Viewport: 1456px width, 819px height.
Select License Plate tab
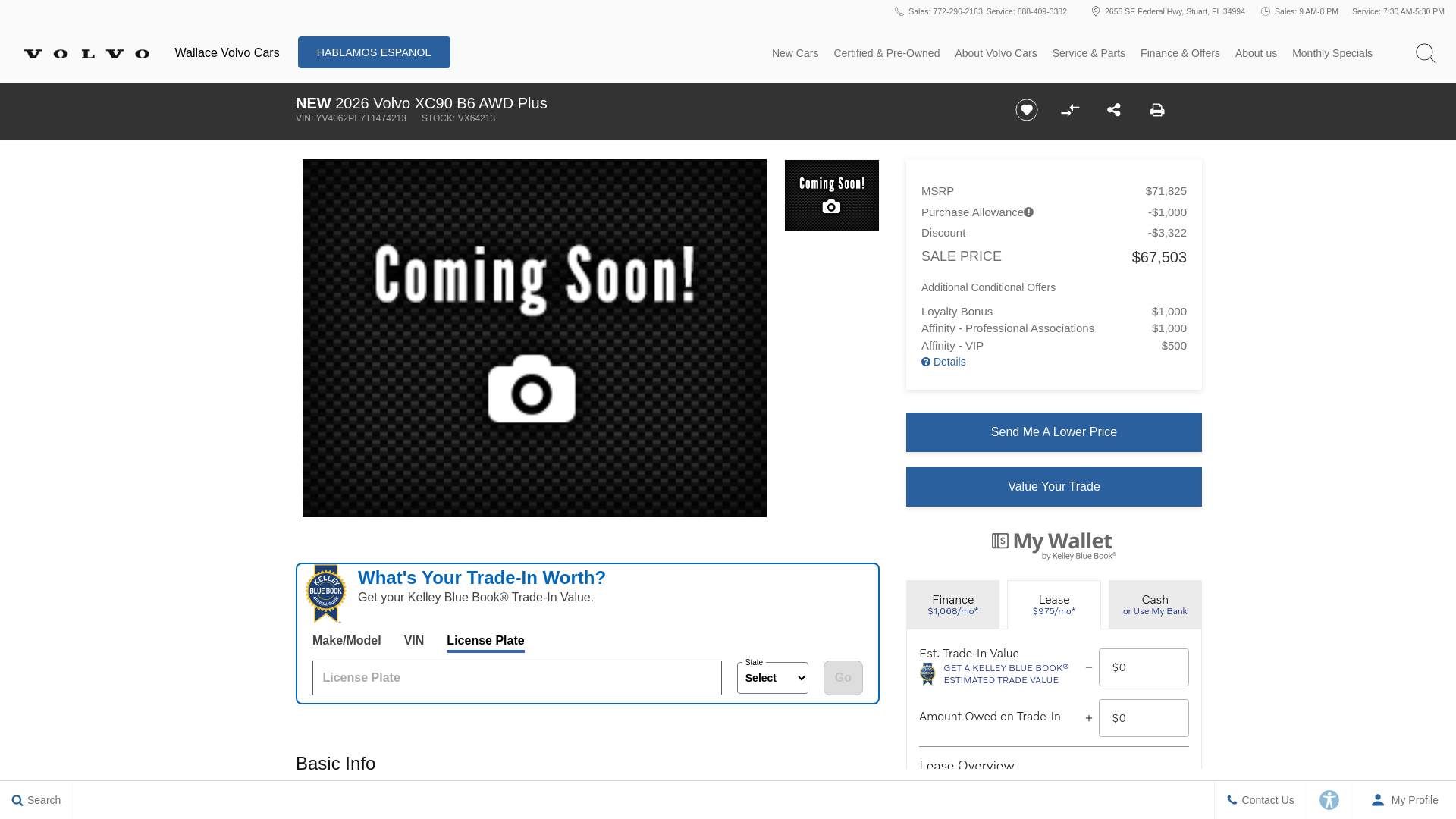click(x=485, y=641)
